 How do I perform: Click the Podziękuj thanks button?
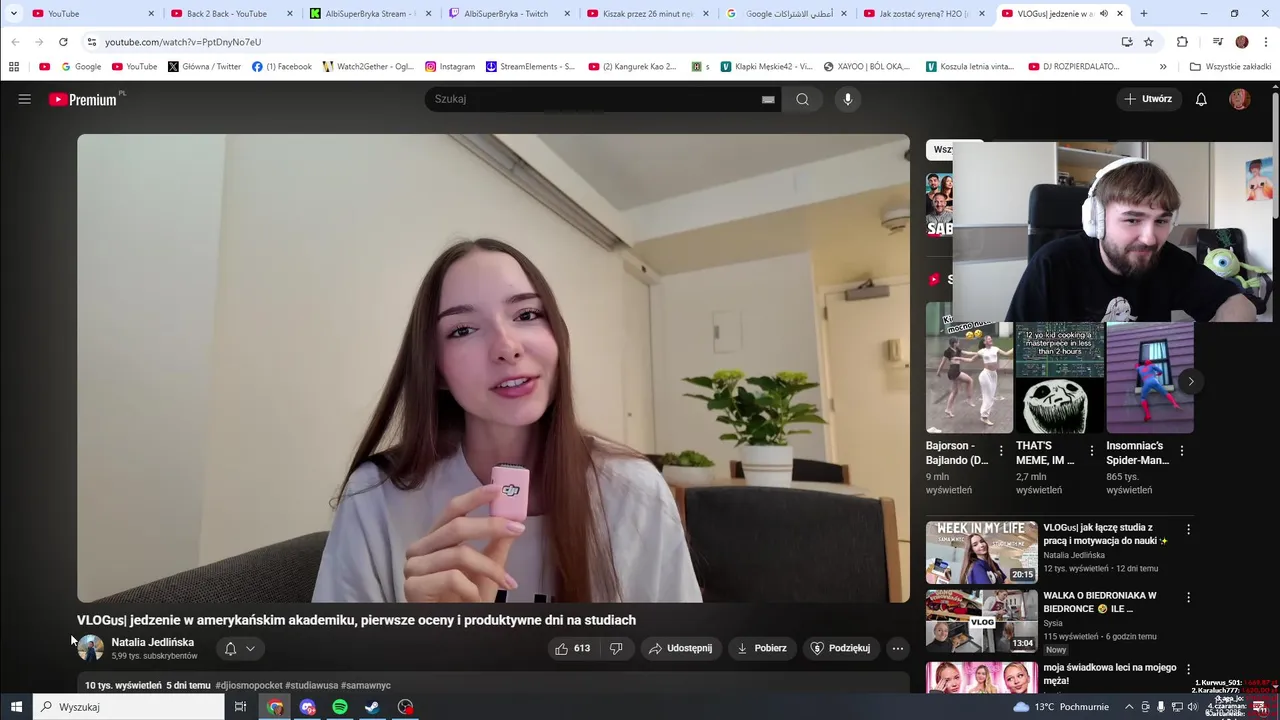[840, 648]
